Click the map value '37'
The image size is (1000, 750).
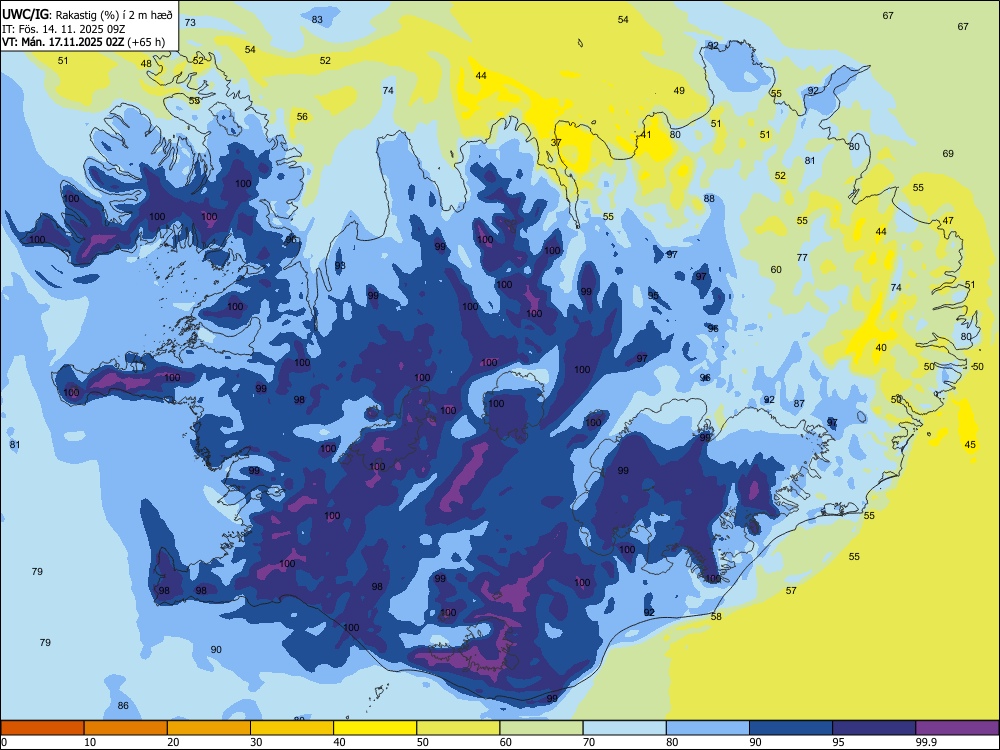tap(556, 142)
